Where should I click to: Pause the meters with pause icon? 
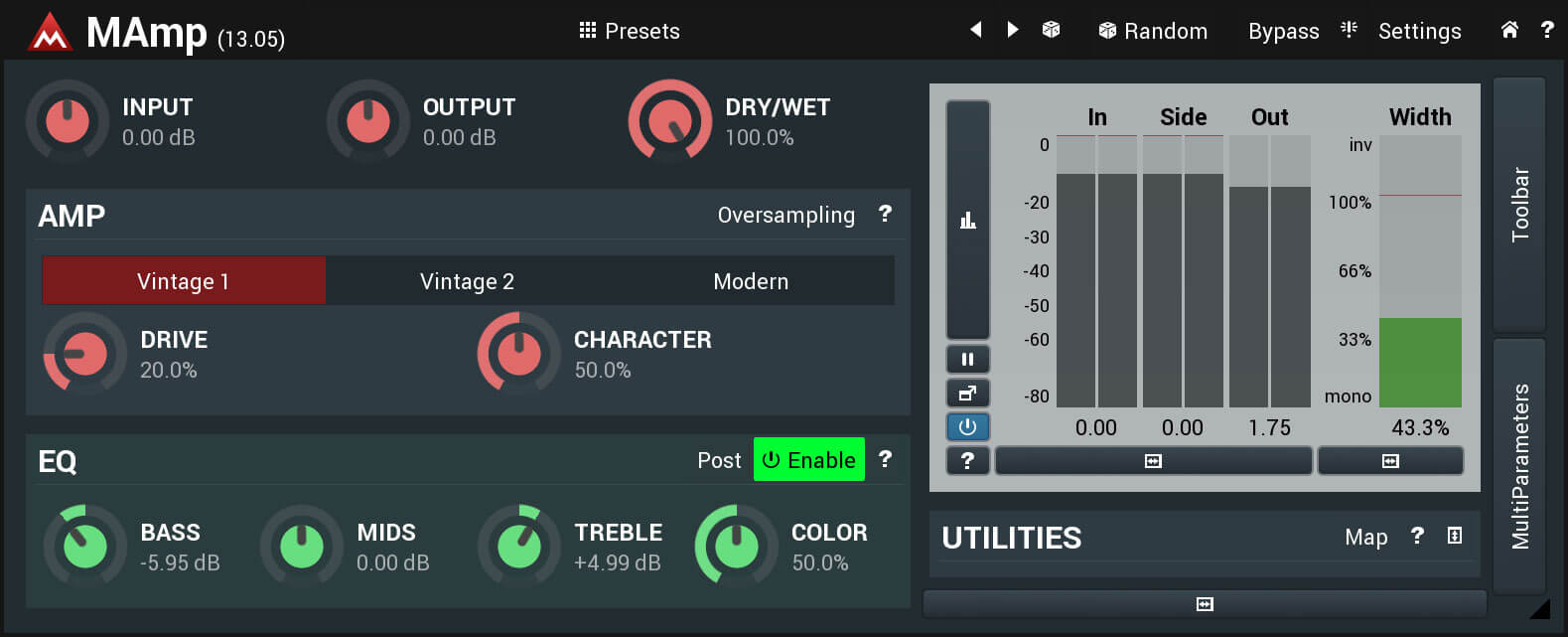pos(968,359)
